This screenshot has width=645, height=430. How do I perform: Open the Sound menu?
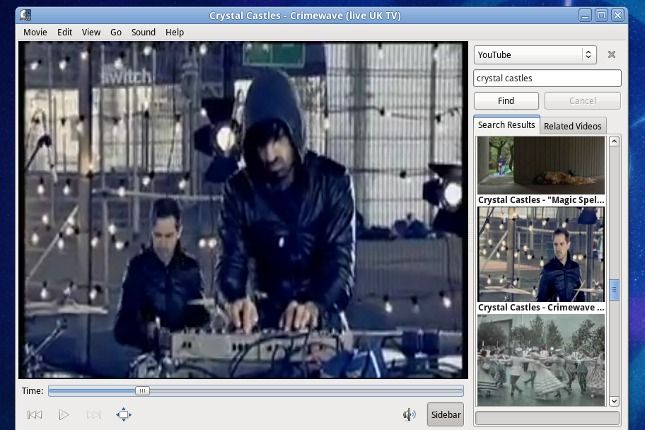click(143, 32)
